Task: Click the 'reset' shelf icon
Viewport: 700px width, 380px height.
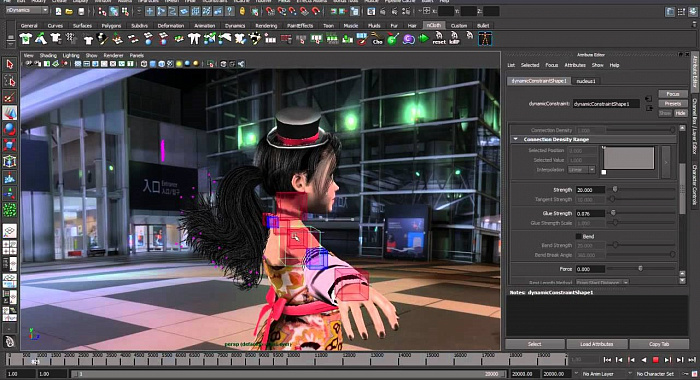Action: [439, 38]
